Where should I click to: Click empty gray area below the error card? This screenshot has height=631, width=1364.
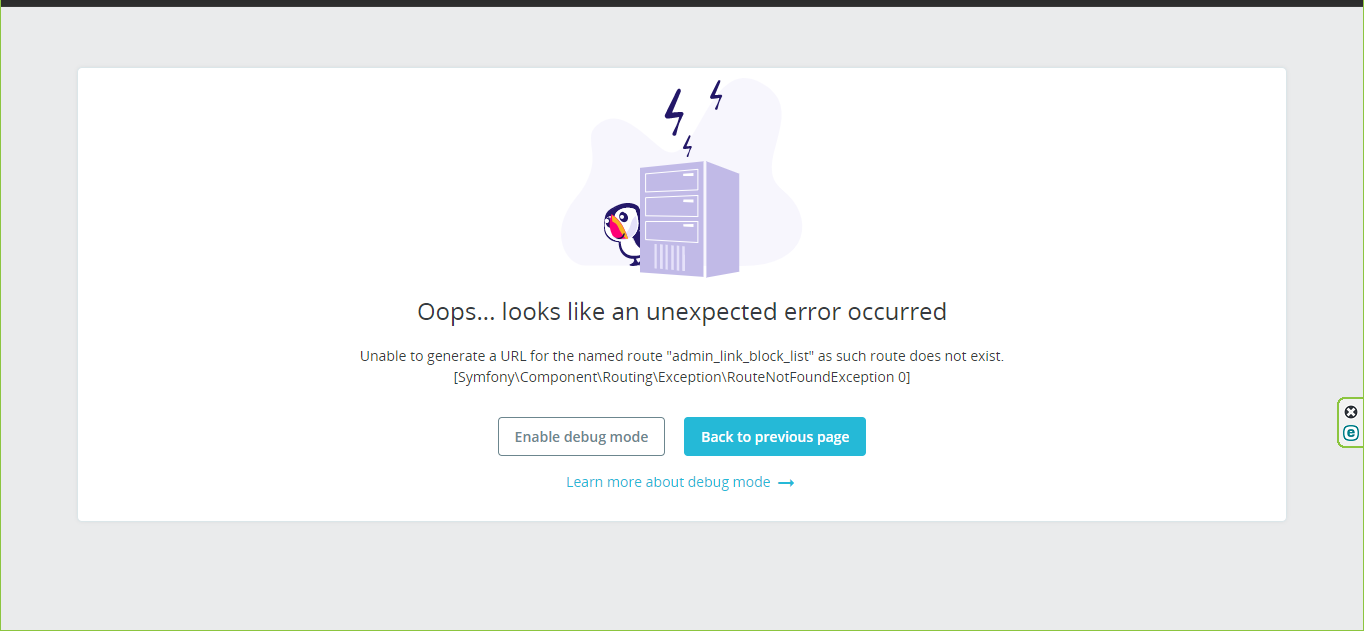click(682, 575)
